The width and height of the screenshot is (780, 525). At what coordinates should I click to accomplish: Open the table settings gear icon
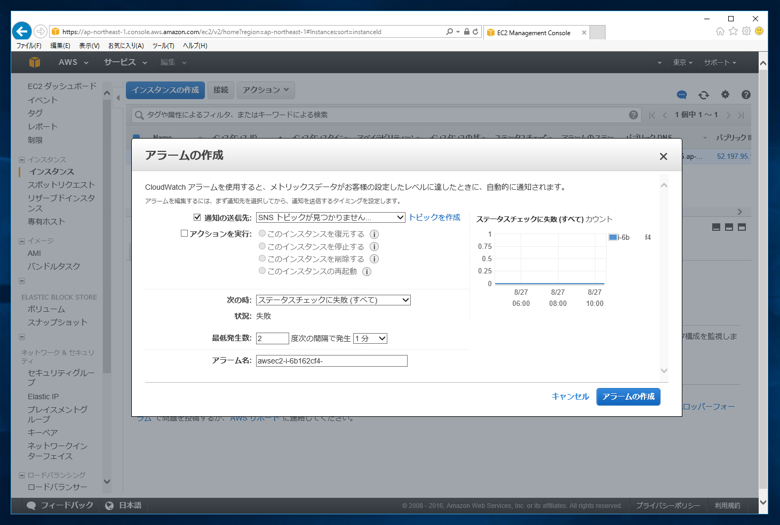[x=725, y=94]
